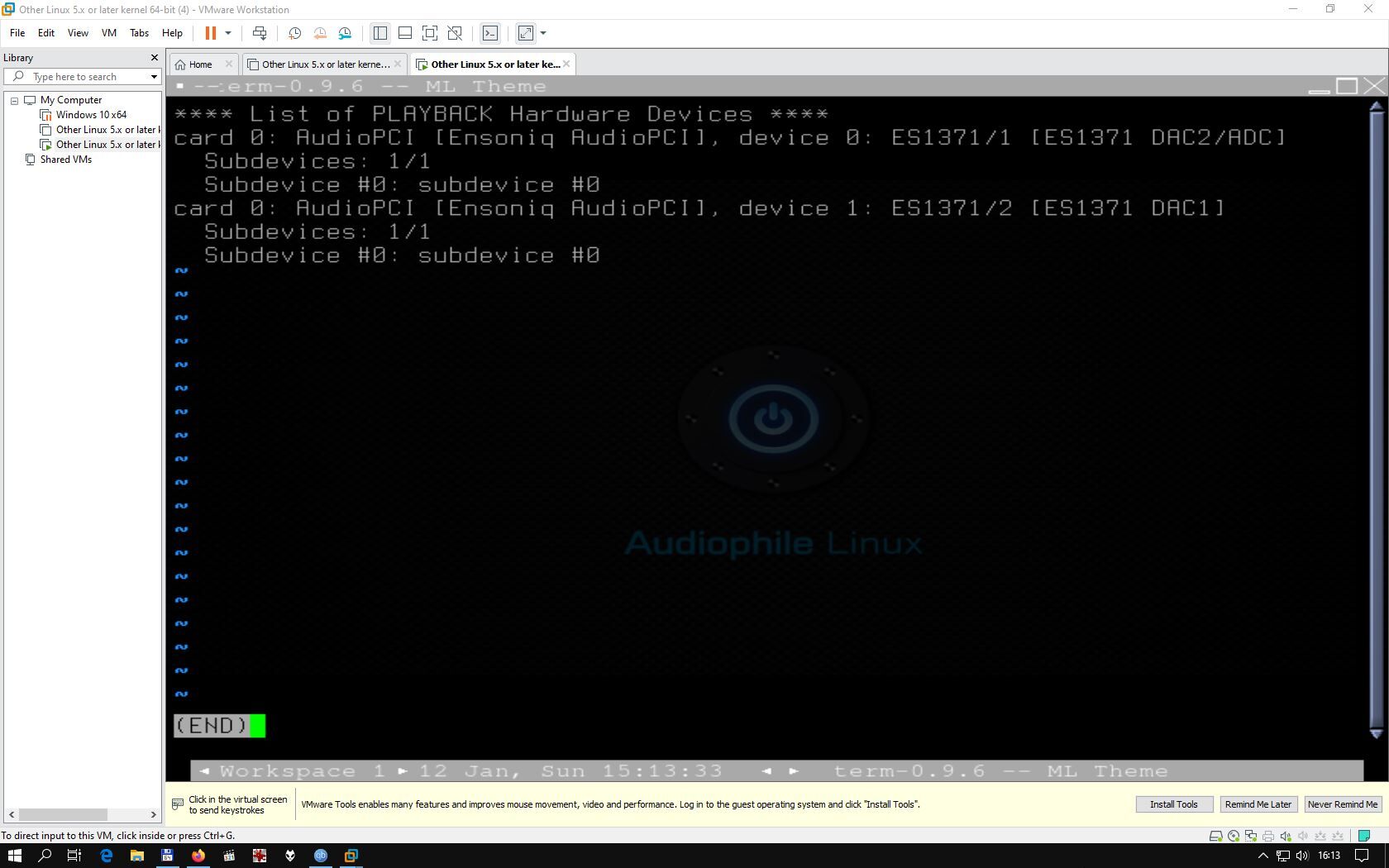Enter full screen mode via toolbar icon

click(x=430, y=33)
